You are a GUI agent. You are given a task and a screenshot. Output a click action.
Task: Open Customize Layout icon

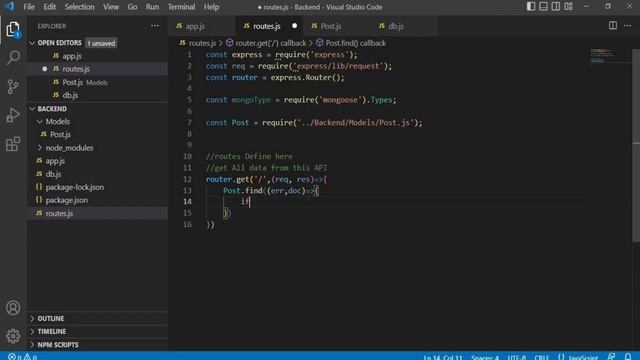click(x=569, y=6)
